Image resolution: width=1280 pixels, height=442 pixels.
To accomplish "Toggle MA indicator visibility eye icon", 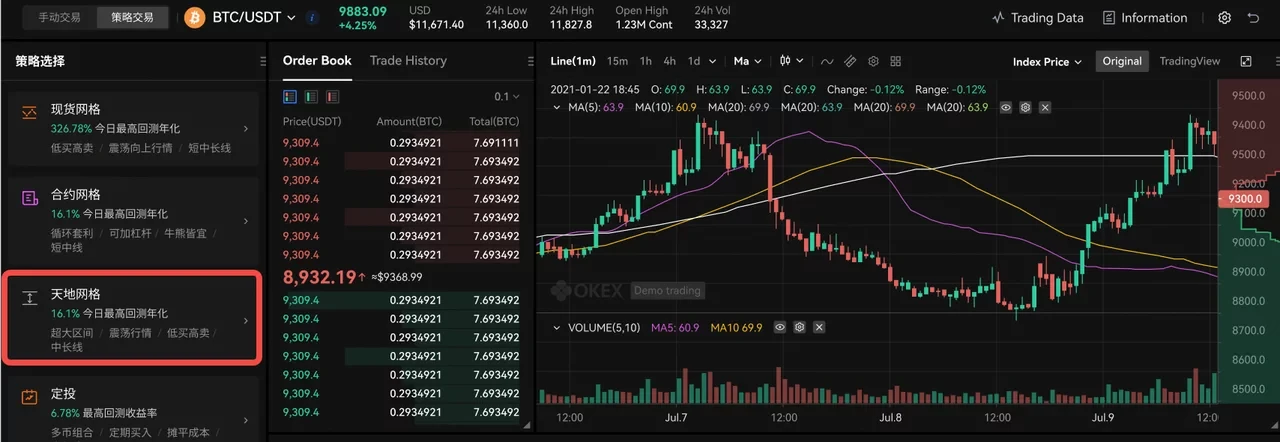I will point(1006,107).
